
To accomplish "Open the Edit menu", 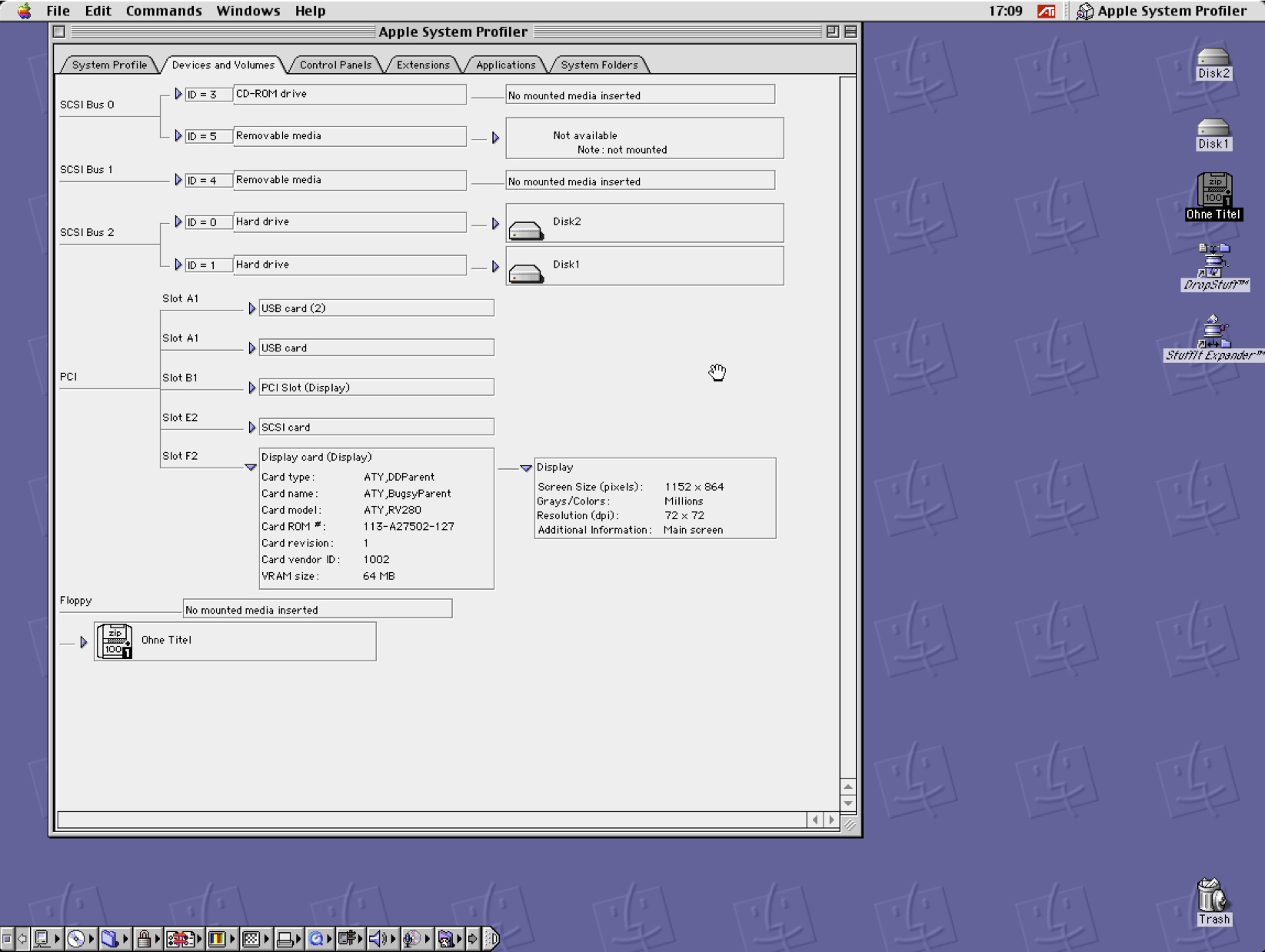I will pyautogui.click(x=98, y=11).
